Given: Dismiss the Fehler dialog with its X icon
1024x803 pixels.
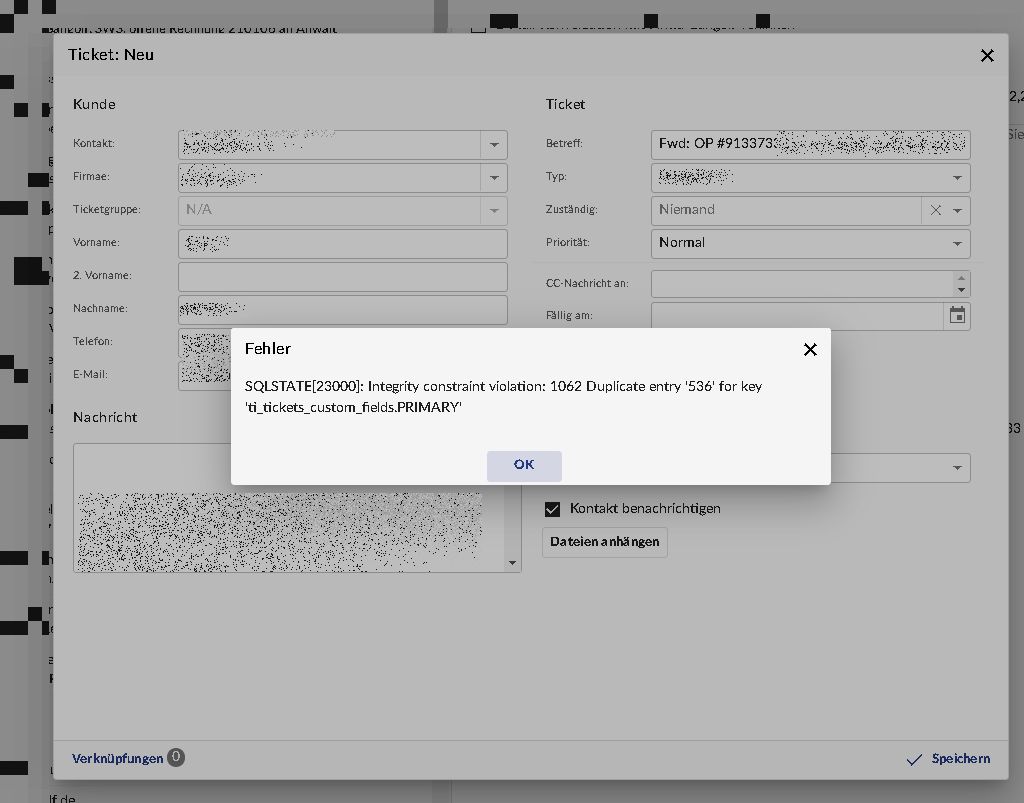Looking at the screenshot, I should (x=810, y=350).
